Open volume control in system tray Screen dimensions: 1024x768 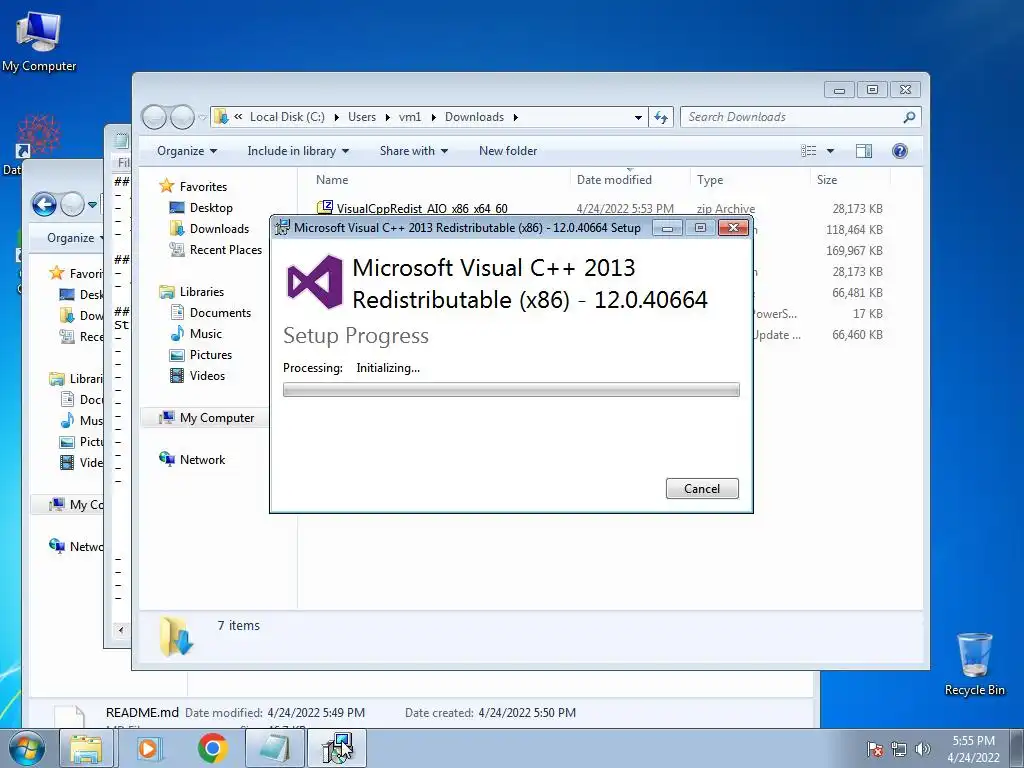(923, 749)
